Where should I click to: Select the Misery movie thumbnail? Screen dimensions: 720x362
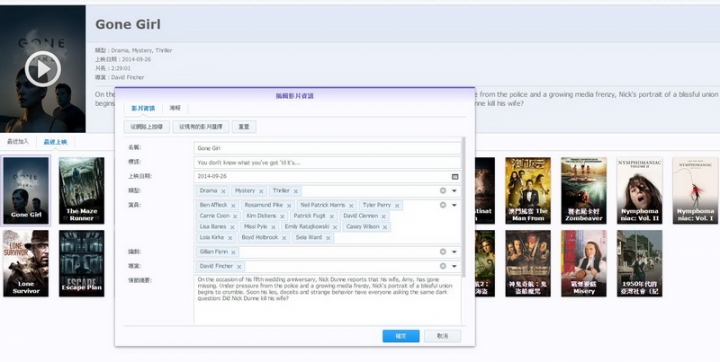pyautogui.click(x=584, y=263)
